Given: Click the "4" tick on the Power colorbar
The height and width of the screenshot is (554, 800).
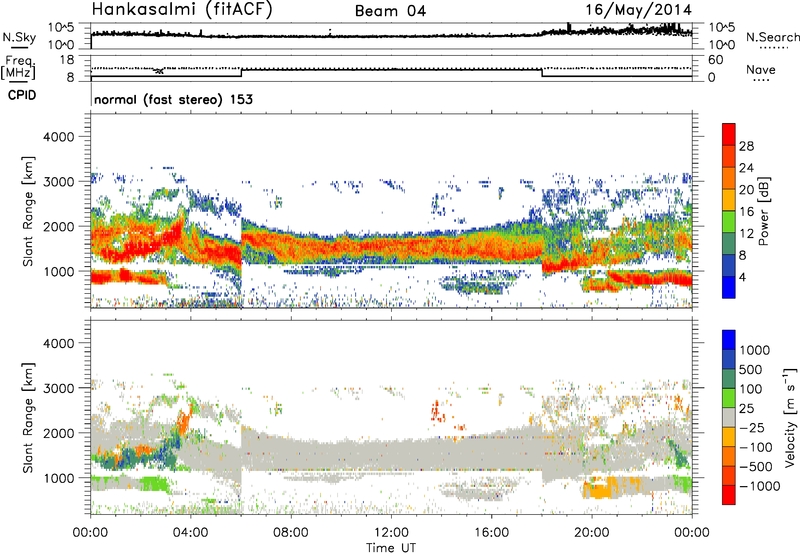Looking at the screenshot, I should pos(742,277).
